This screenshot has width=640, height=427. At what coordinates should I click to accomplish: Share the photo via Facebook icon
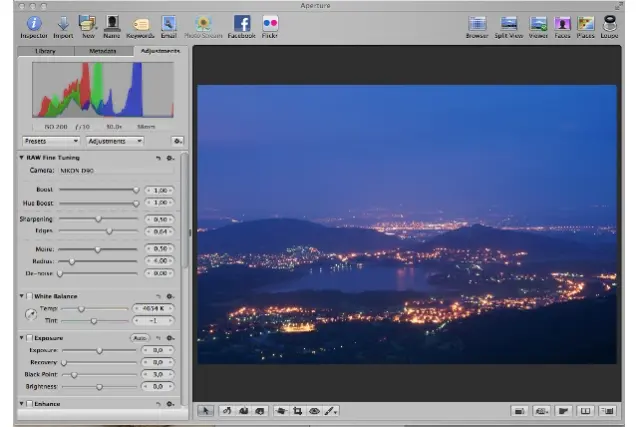(242, 23)
